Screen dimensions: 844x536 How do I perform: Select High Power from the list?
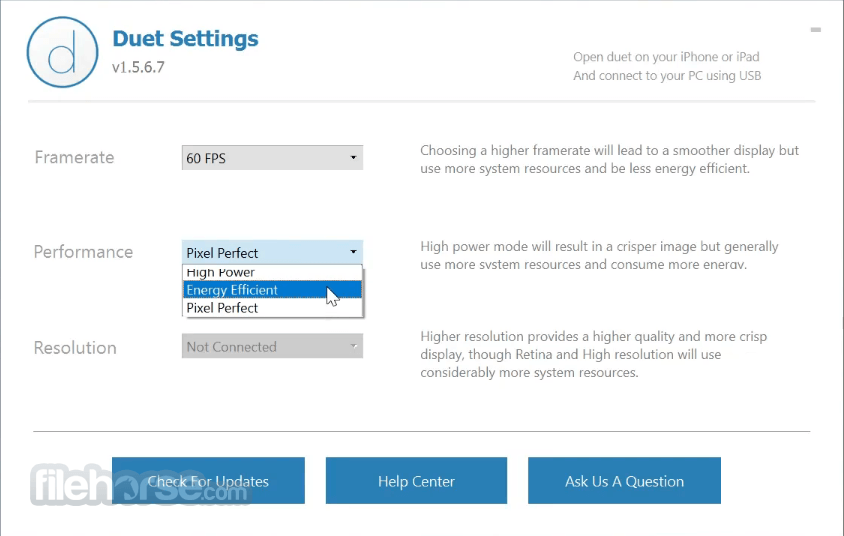(x=272, y=272)
